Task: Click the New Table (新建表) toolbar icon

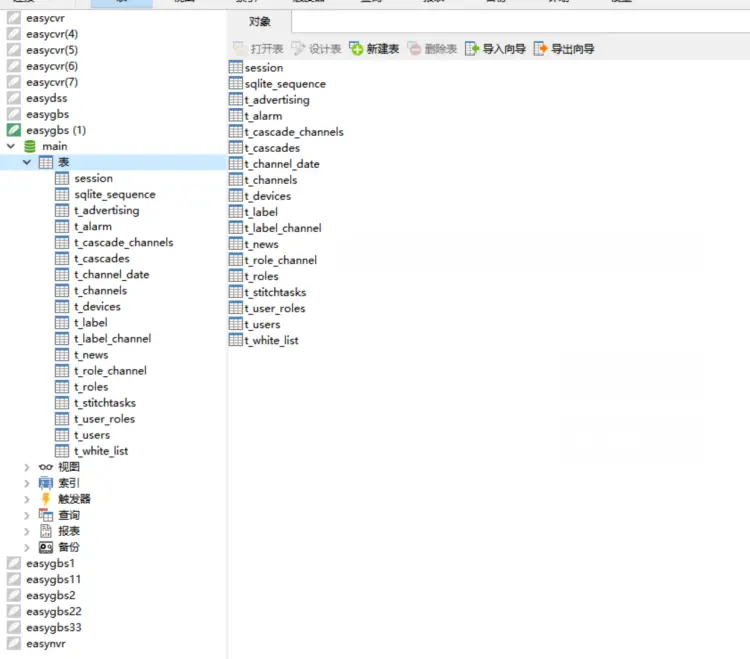Action: 356,48
